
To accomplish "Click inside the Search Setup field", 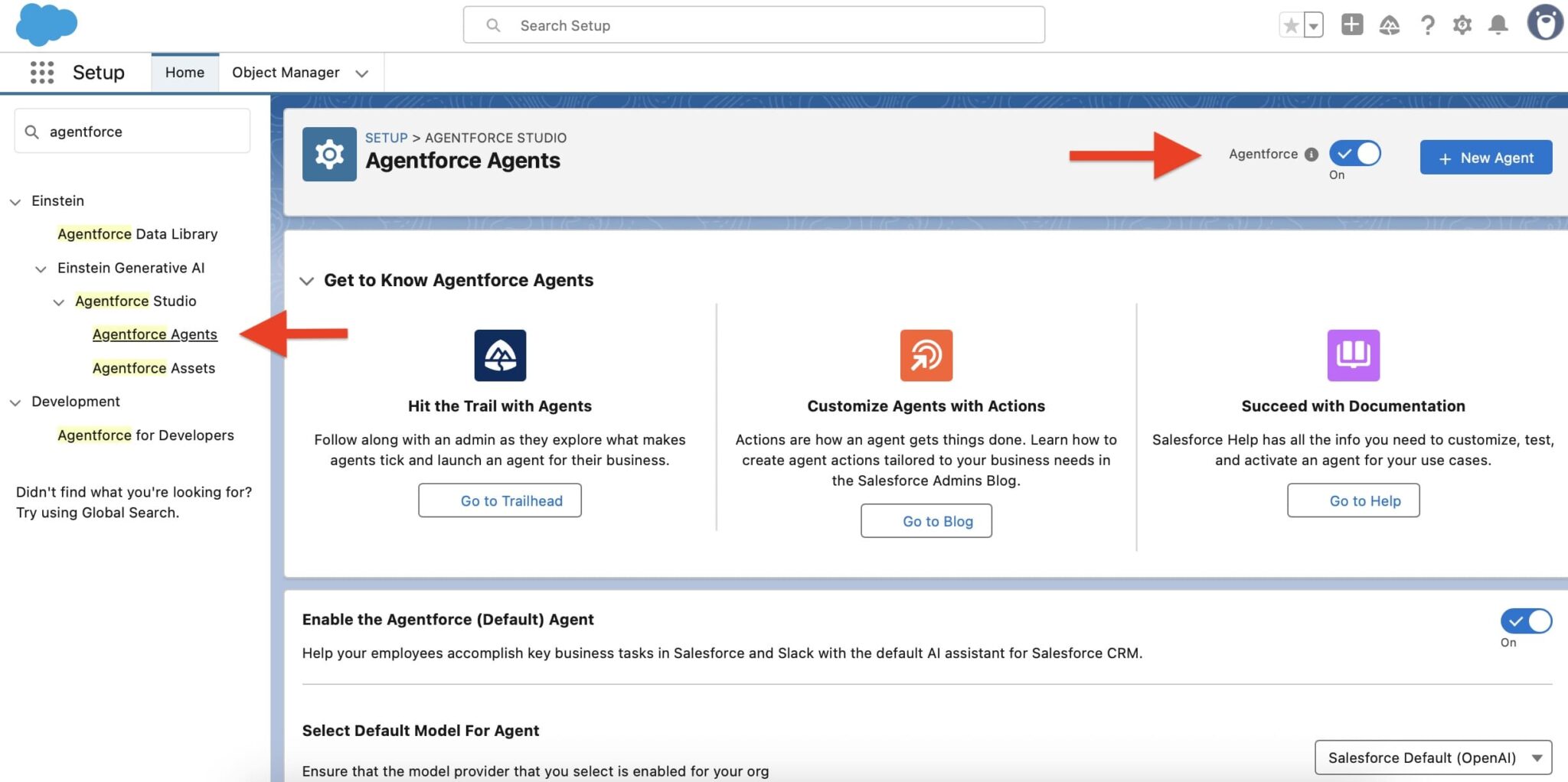I will click(x=753, y=25).
